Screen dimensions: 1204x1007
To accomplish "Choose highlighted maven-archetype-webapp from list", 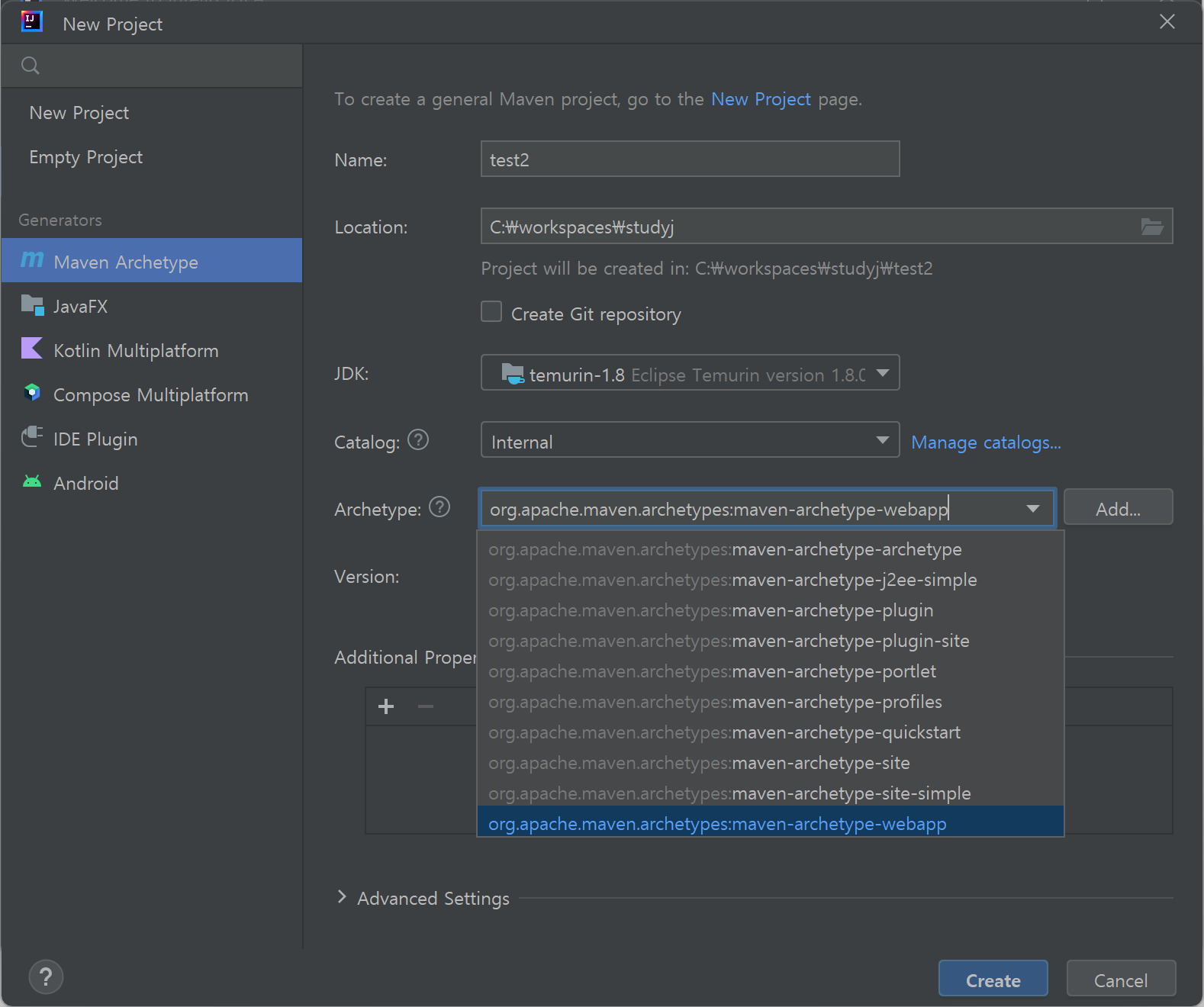I will (x=771, y=822).
